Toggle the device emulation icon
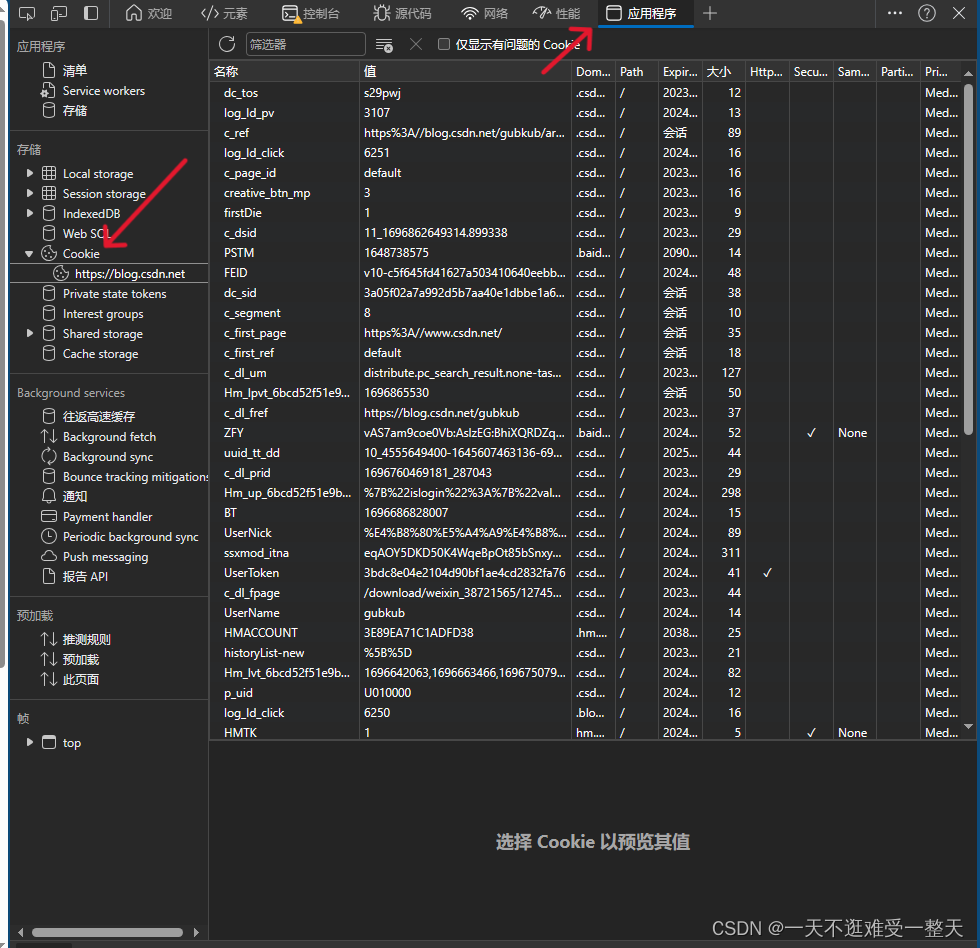980x948 pixels. (x=57, y=13)
